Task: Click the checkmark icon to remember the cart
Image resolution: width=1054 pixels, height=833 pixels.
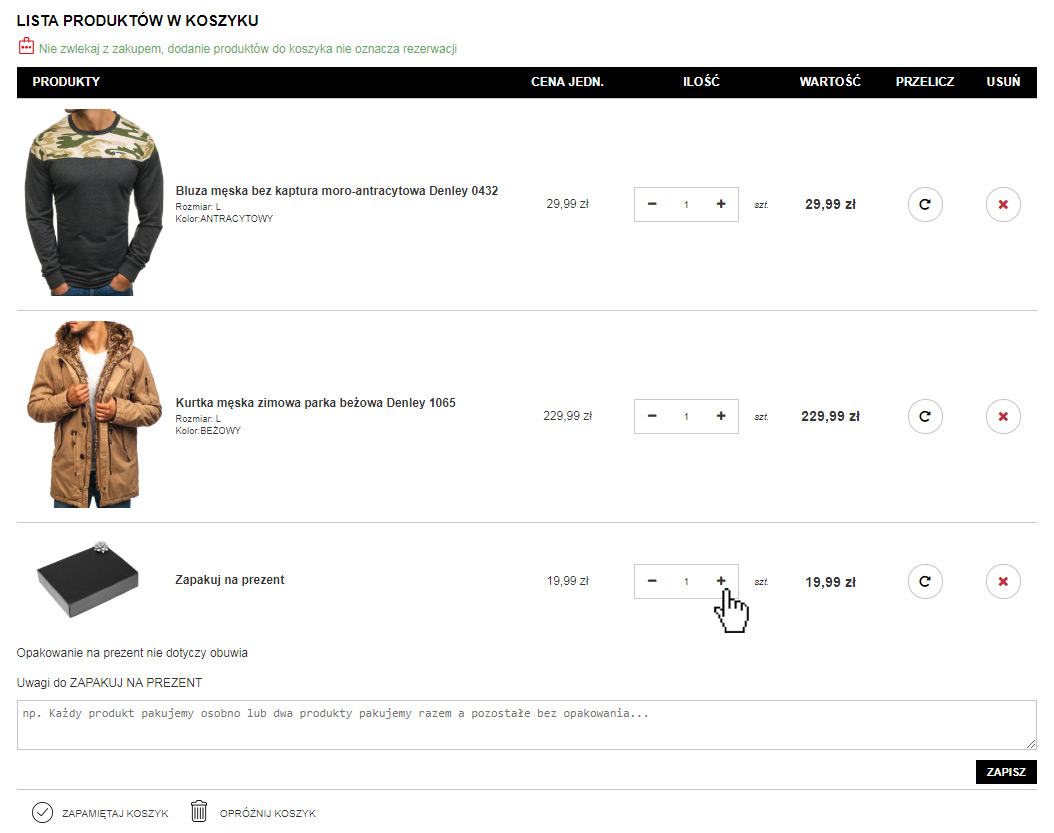Action: 42,812
